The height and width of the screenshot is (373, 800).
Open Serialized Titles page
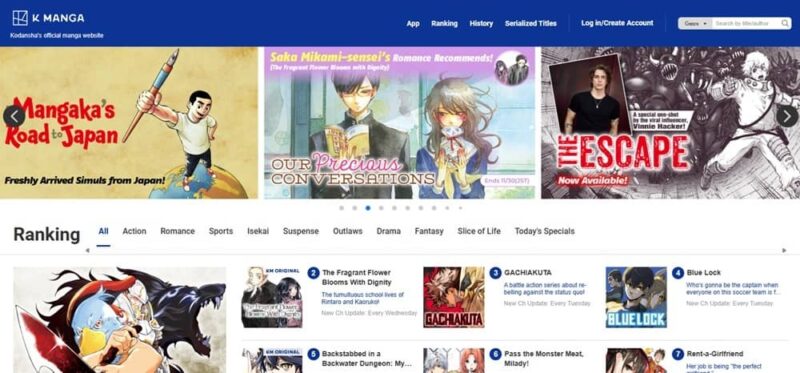(x=531, y=23)
